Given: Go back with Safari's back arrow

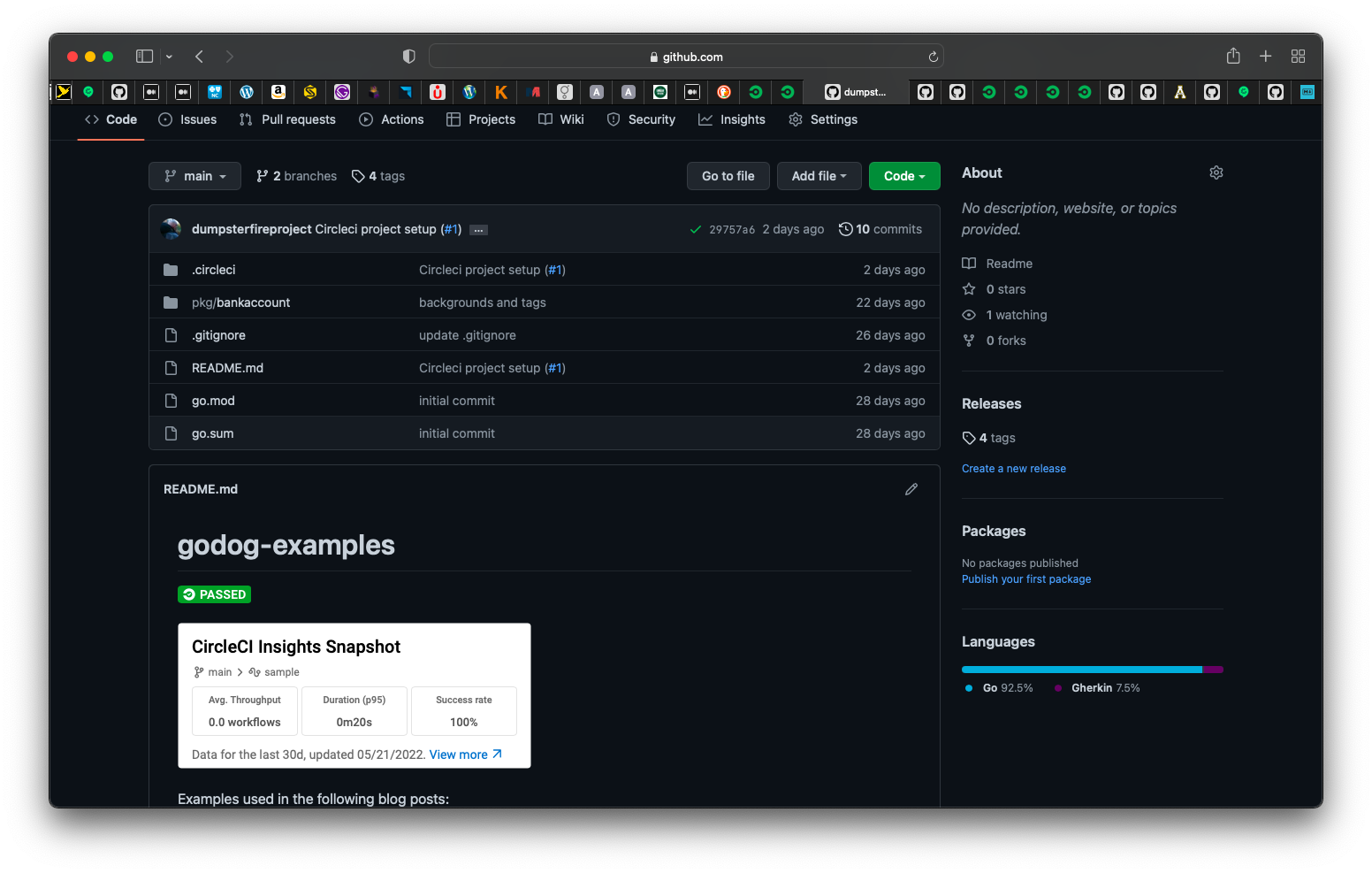Looking at the screenshot, I should [x=200, y=57].
